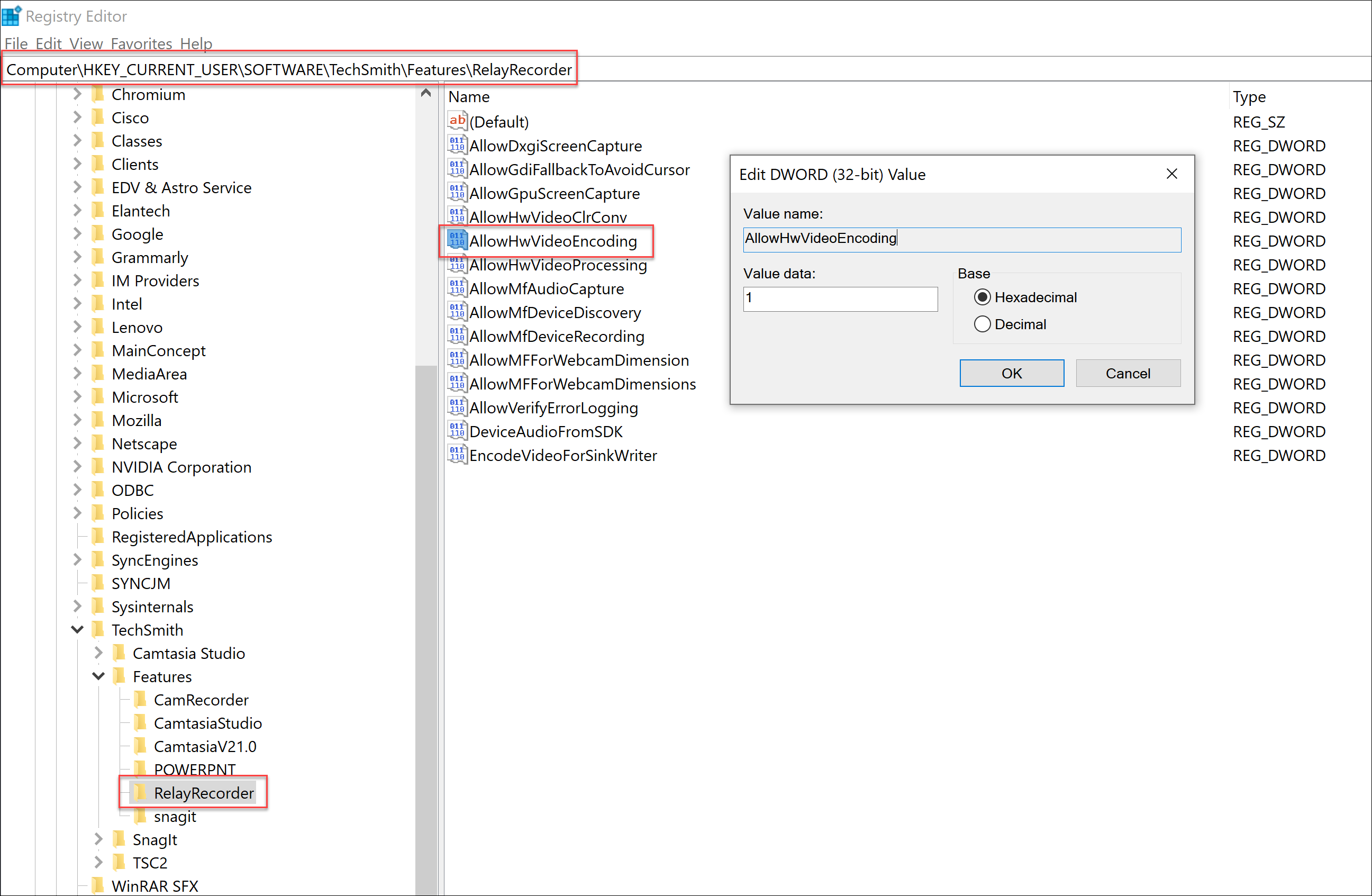Click the EncodeVideoForSinkWriter DWORD icon

point(457,454)
